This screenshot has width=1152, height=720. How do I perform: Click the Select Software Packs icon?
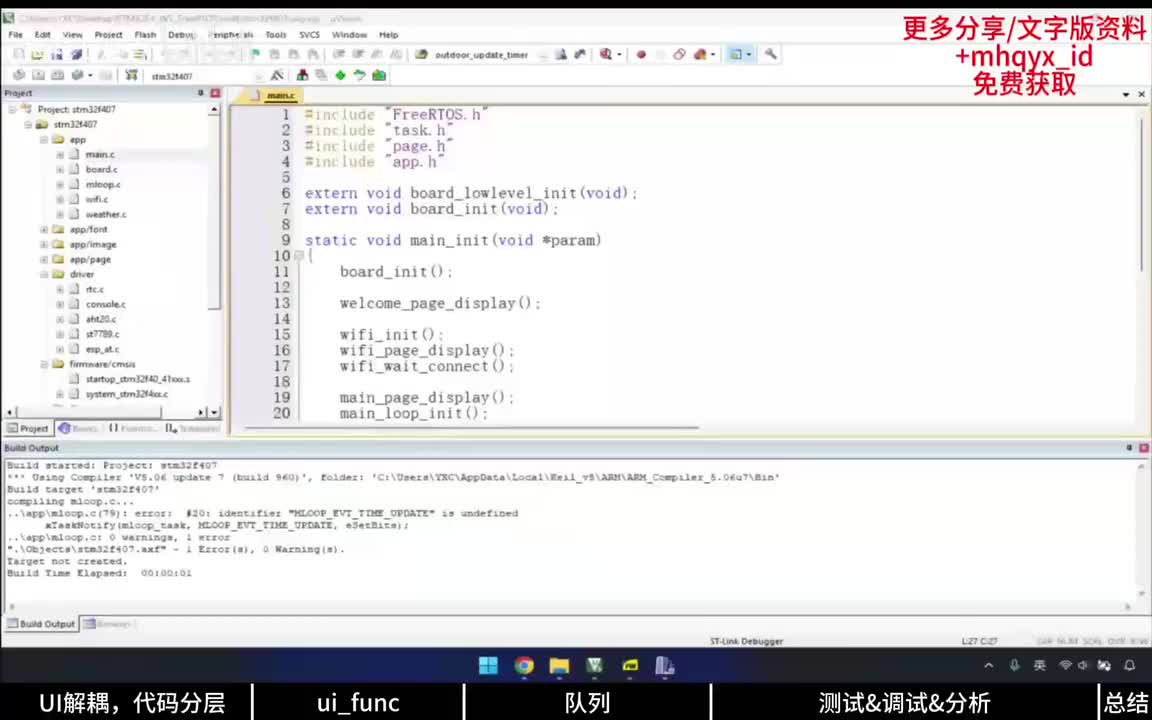tap(359, 76)
